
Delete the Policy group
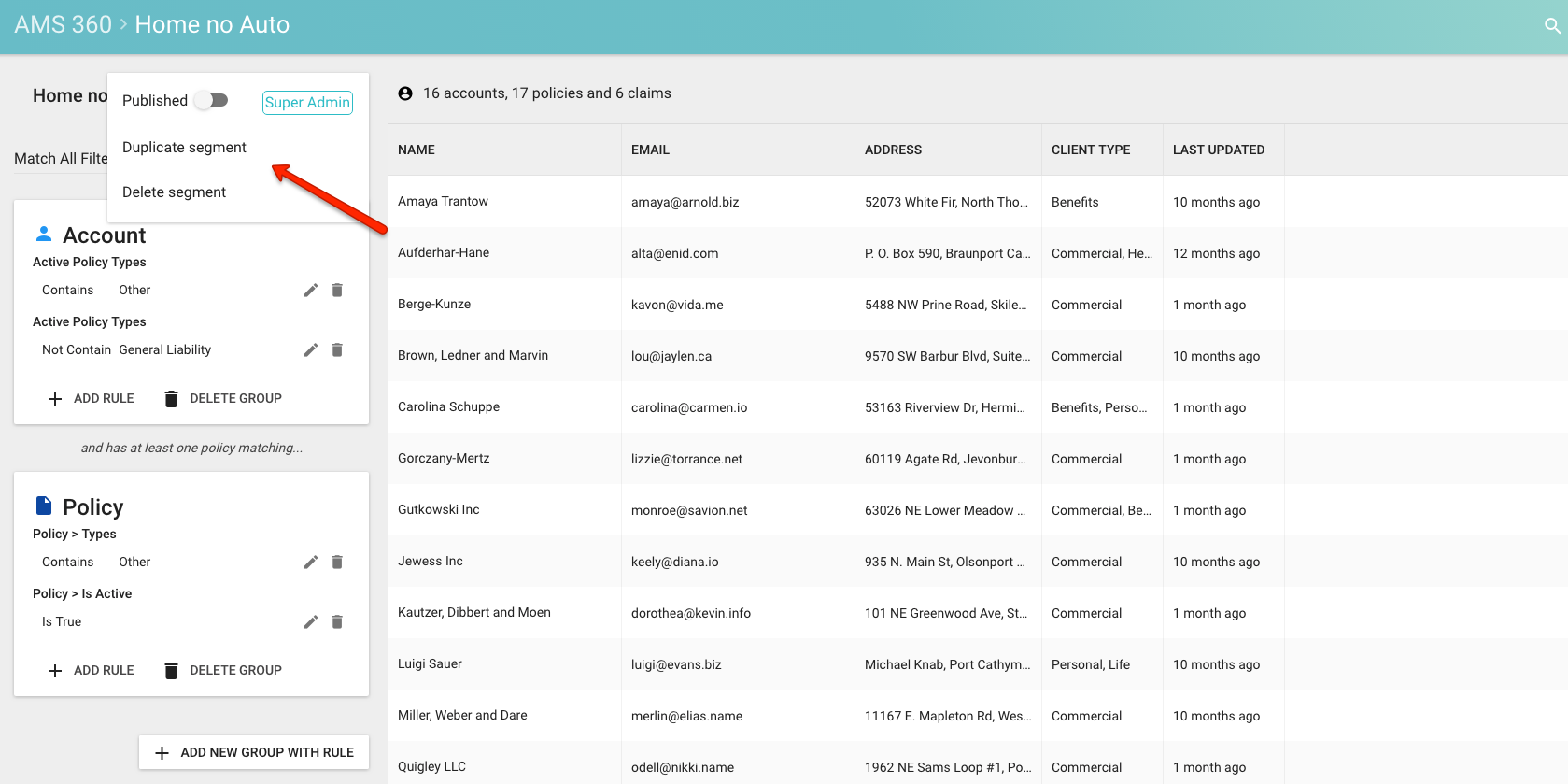[x=223, y=671]
